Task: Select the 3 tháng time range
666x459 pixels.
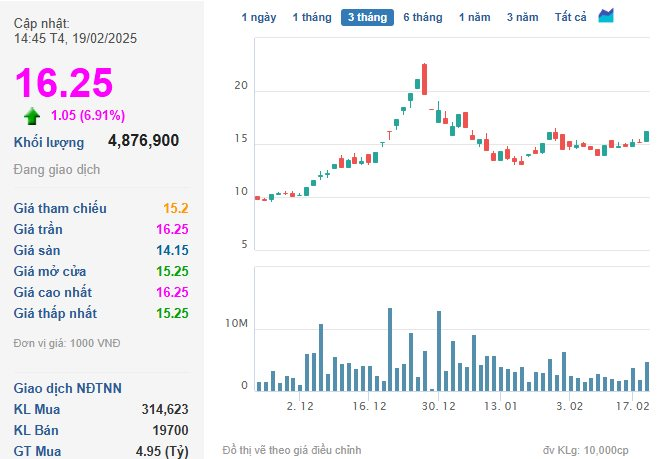Action: (x=367, y=17)
